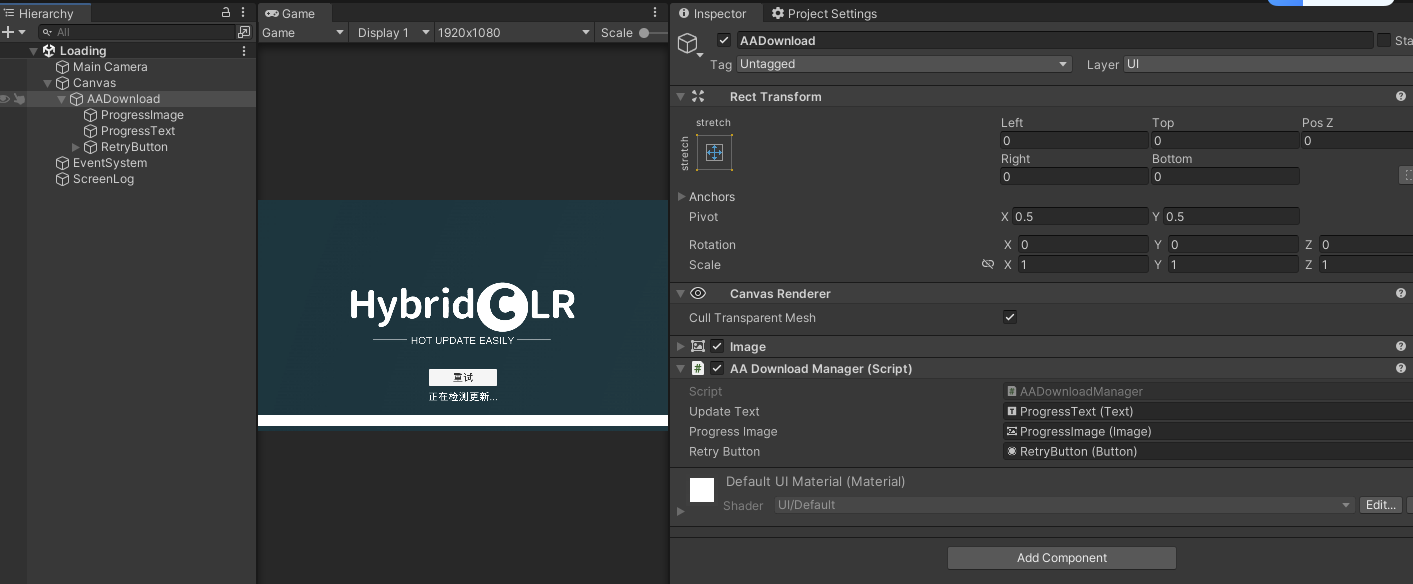Click the Canvas Renderer eye icon
Screen dimensions: 1413x584
click(x=699, y=294)
